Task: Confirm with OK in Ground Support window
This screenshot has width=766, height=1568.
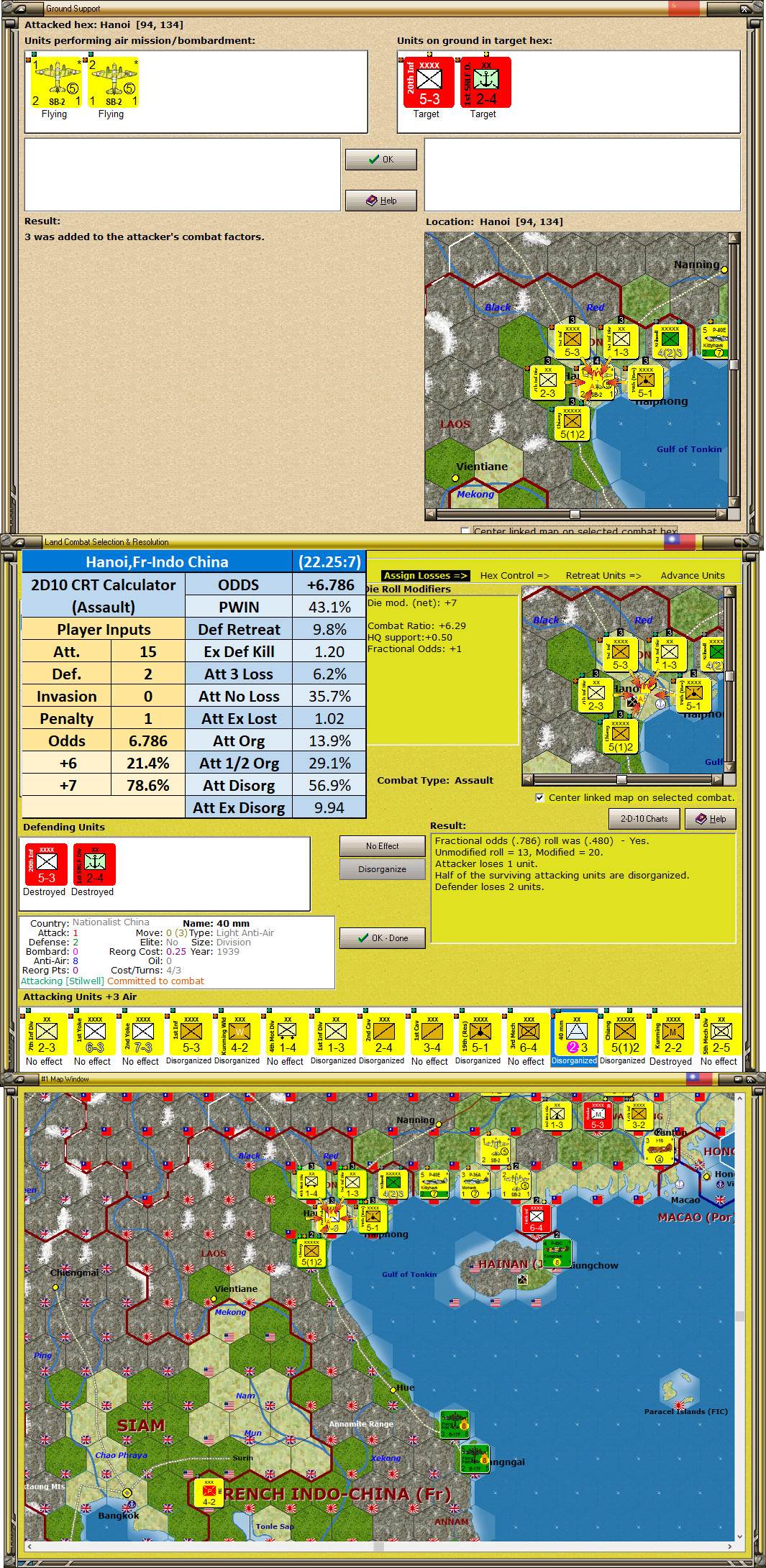Action: point(380,160)
